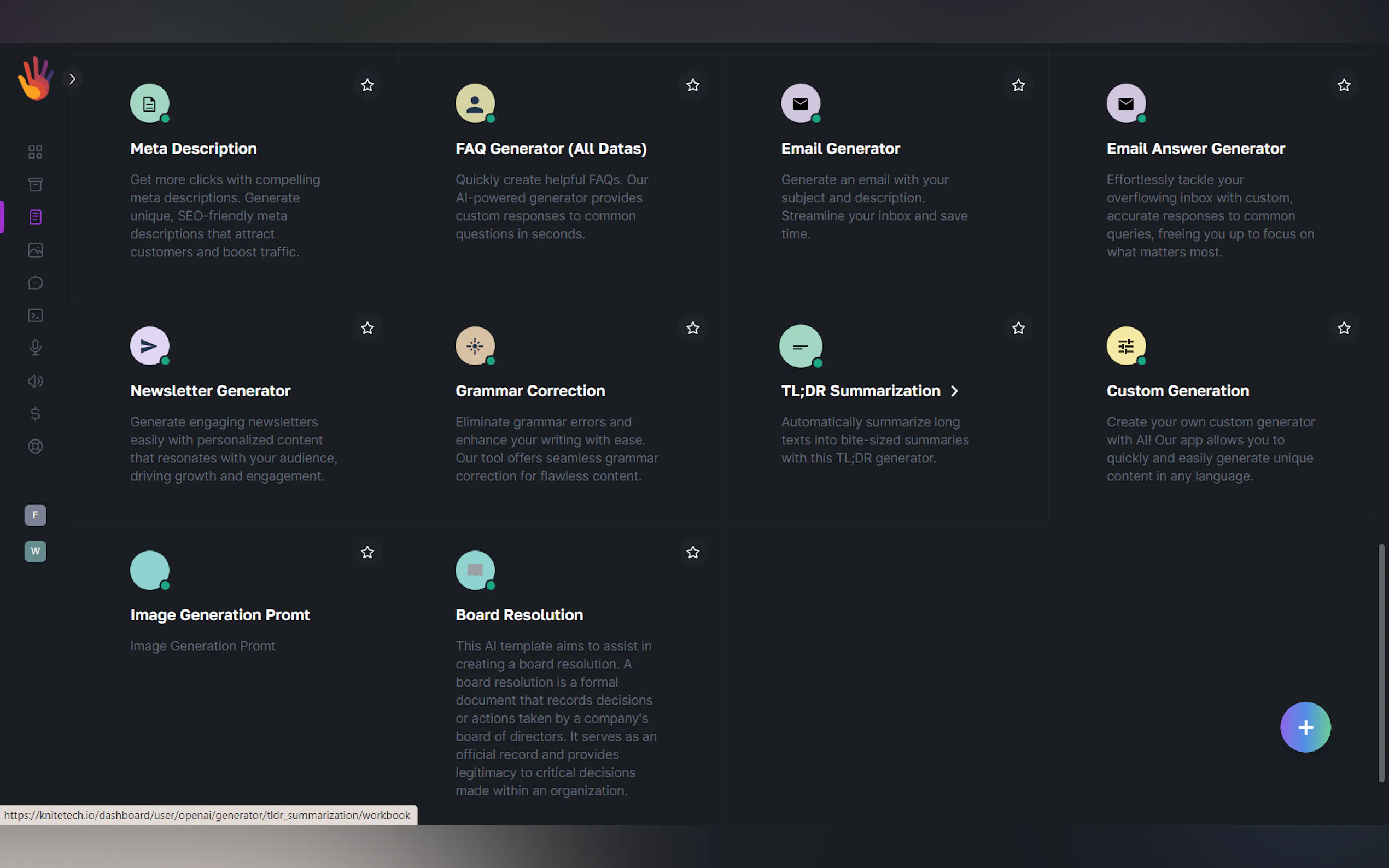Open the Newsletter Generator template
Screen dimensions: 1389x868
(210, 391)
